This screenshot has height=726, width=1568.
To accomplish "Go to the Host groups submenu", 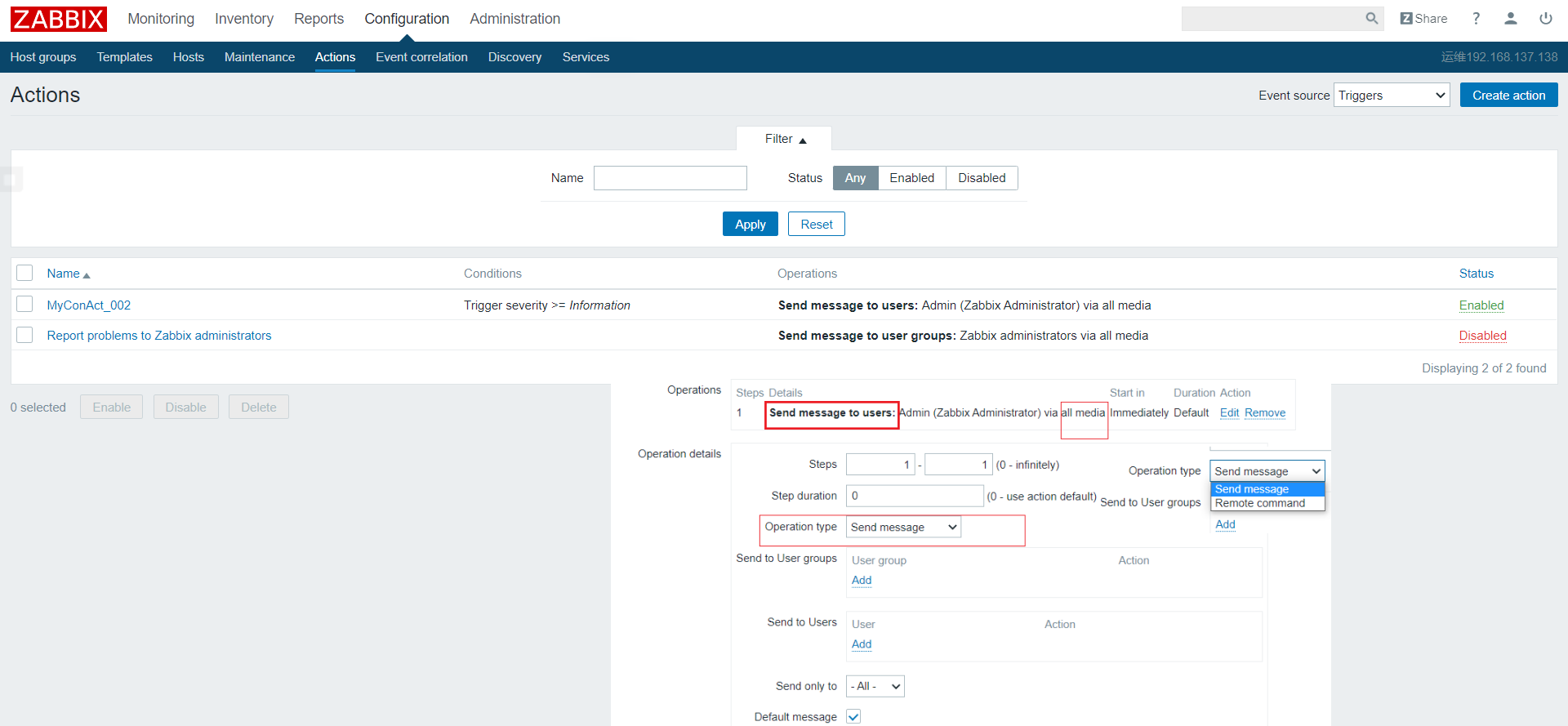I will coord(43,57).
